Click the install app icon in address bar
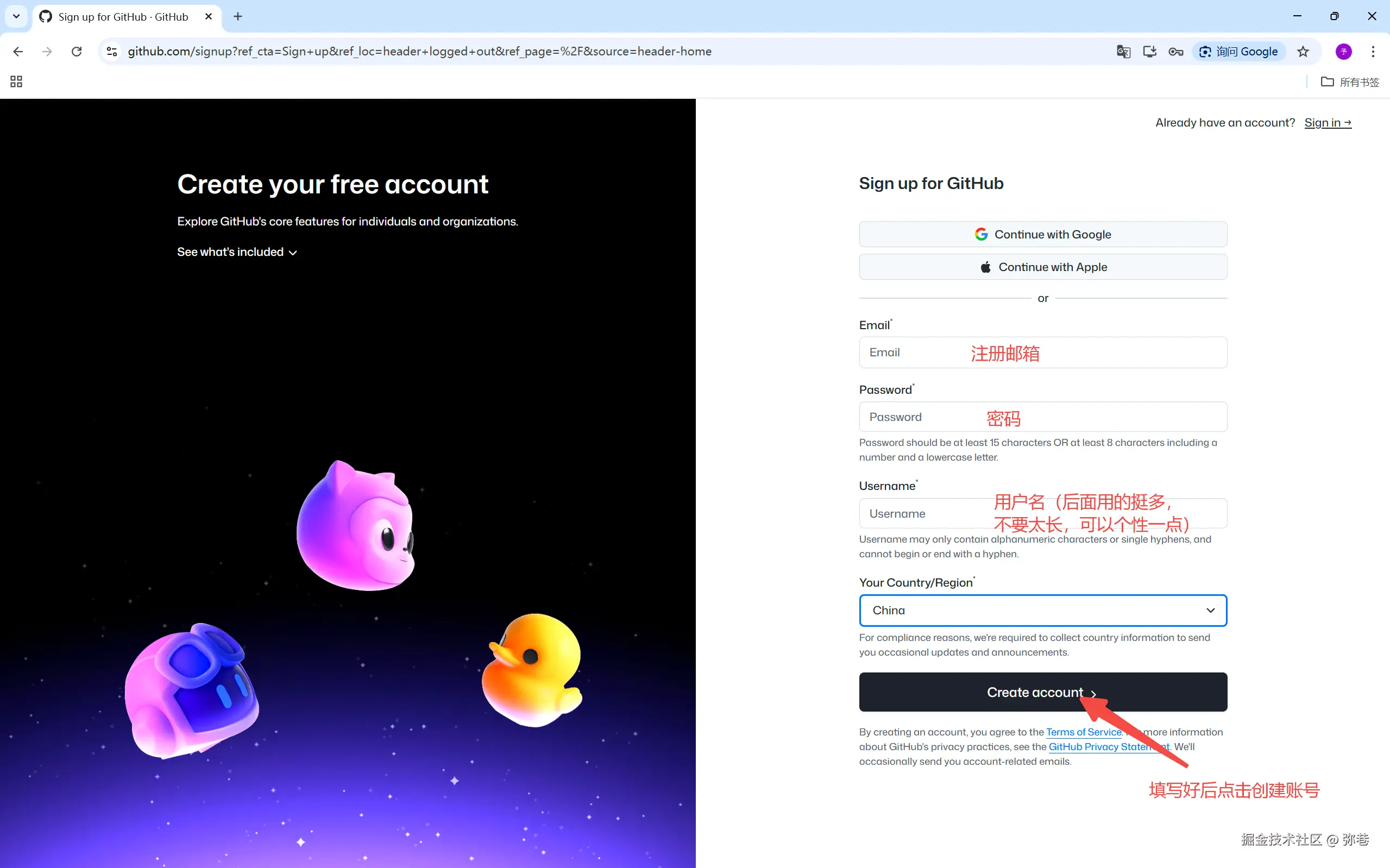 1149,52
